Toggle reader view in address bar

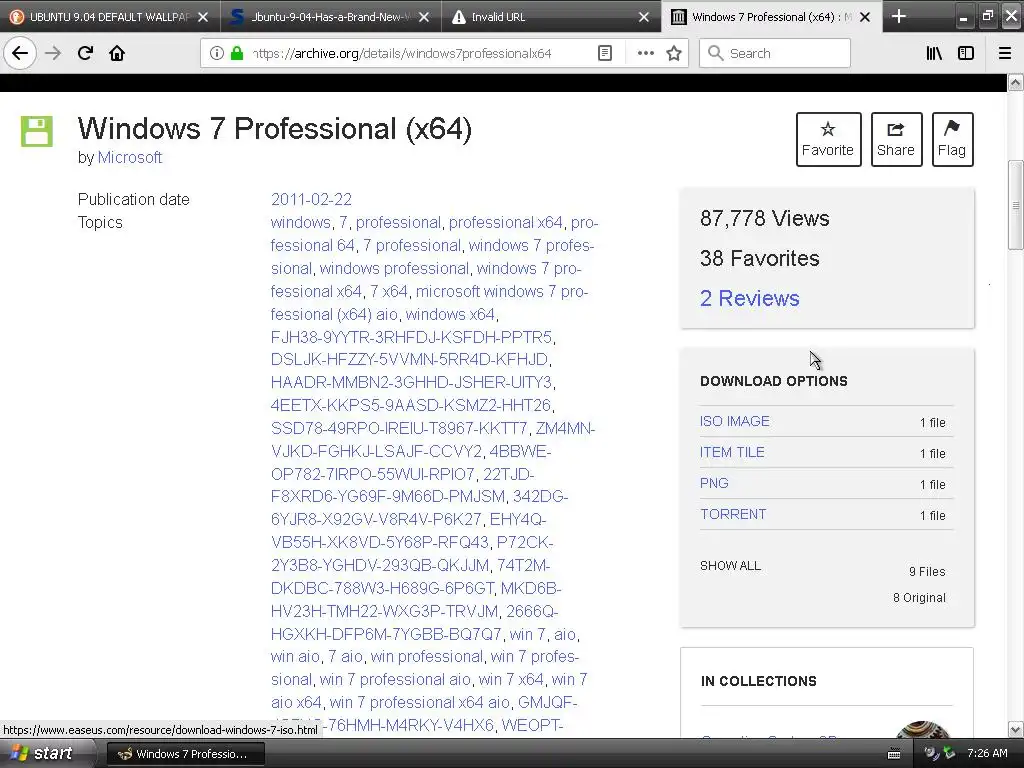(605, 53)
